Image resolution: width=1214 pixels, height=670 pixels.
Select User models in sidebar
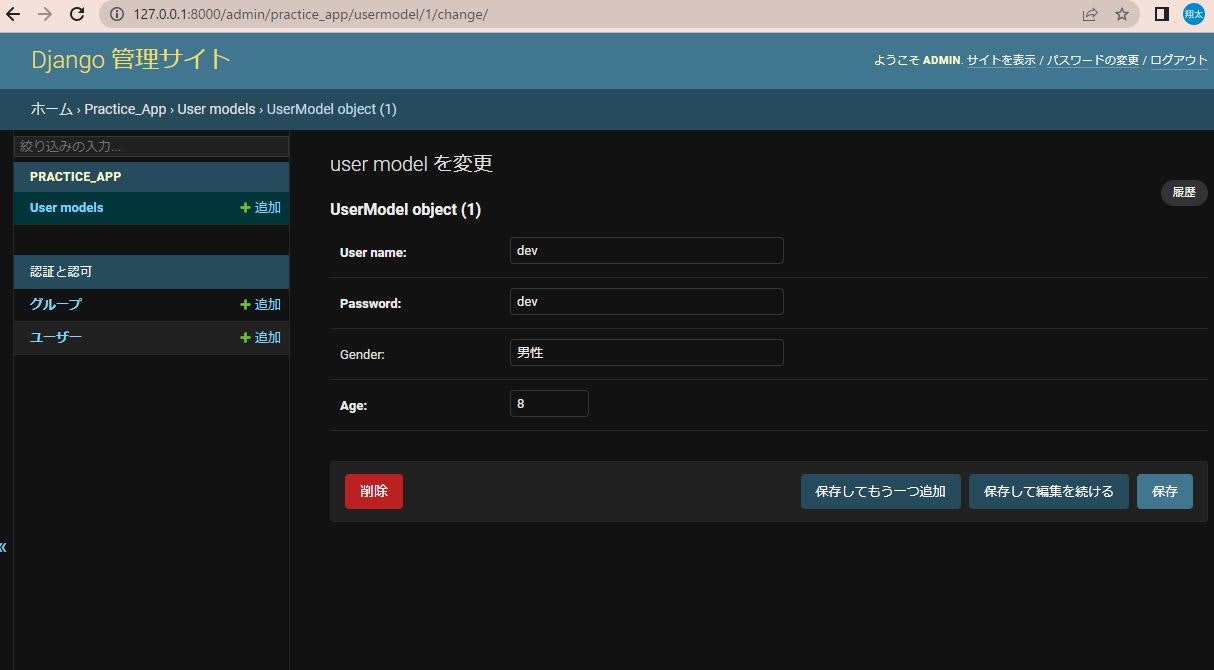66,208
